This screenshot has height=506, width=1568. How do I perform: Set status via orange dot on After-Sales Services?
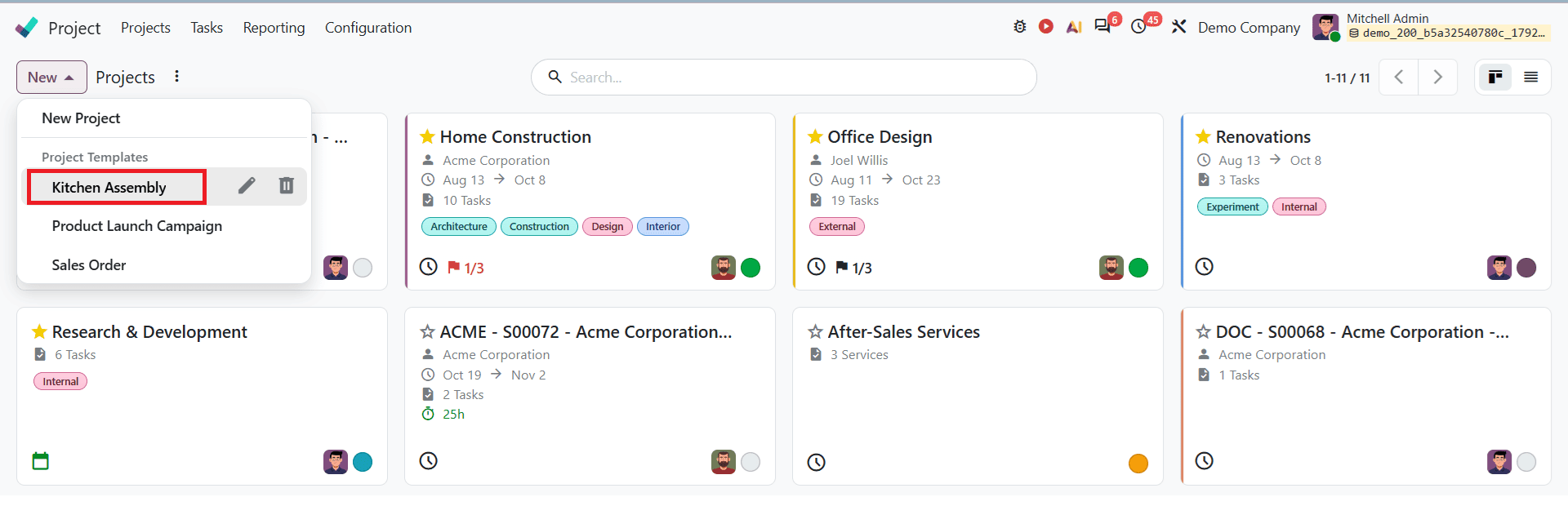coord(1138,464)
